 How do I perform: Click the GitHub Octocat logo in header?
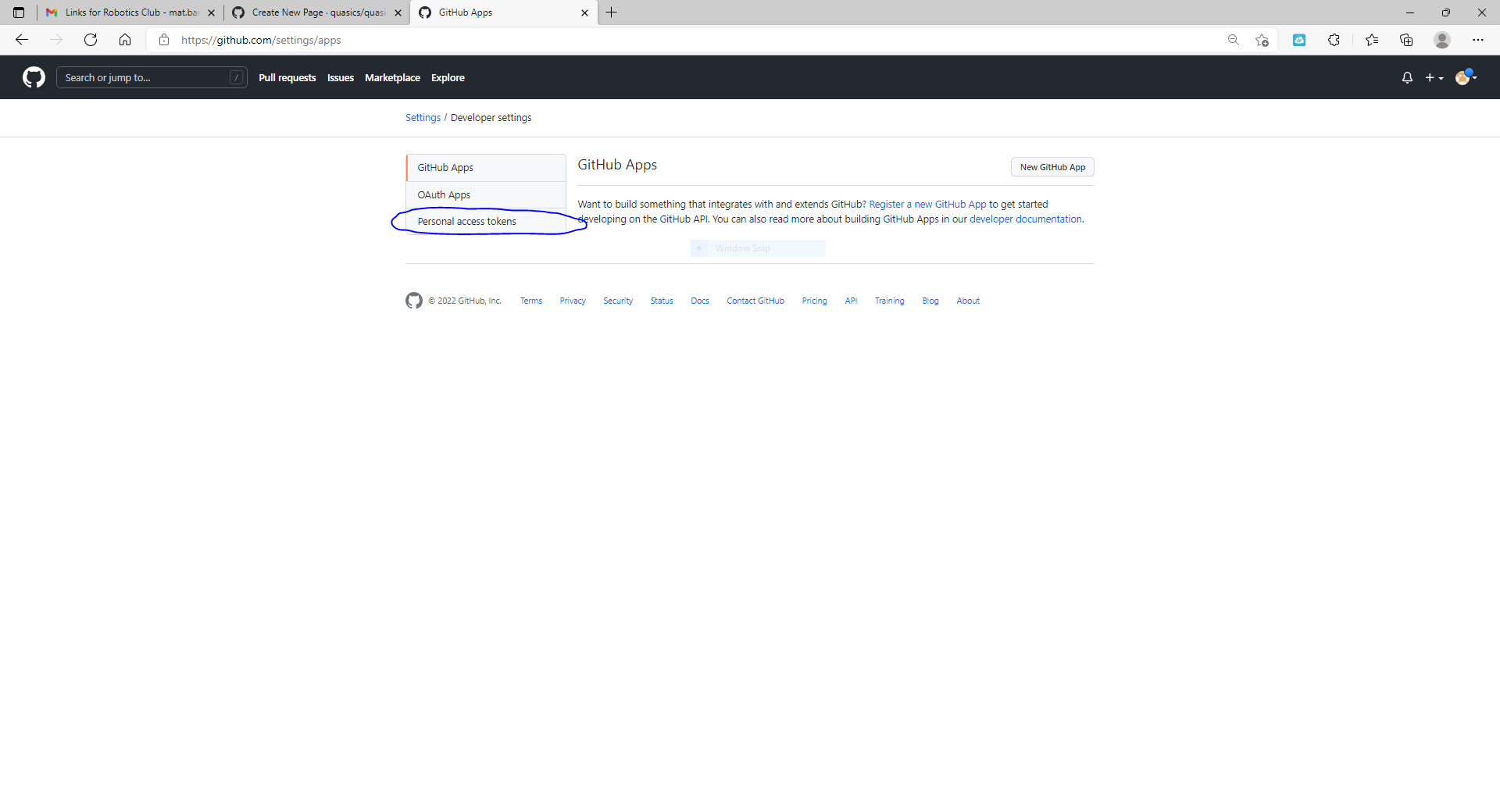pos(34,77)
